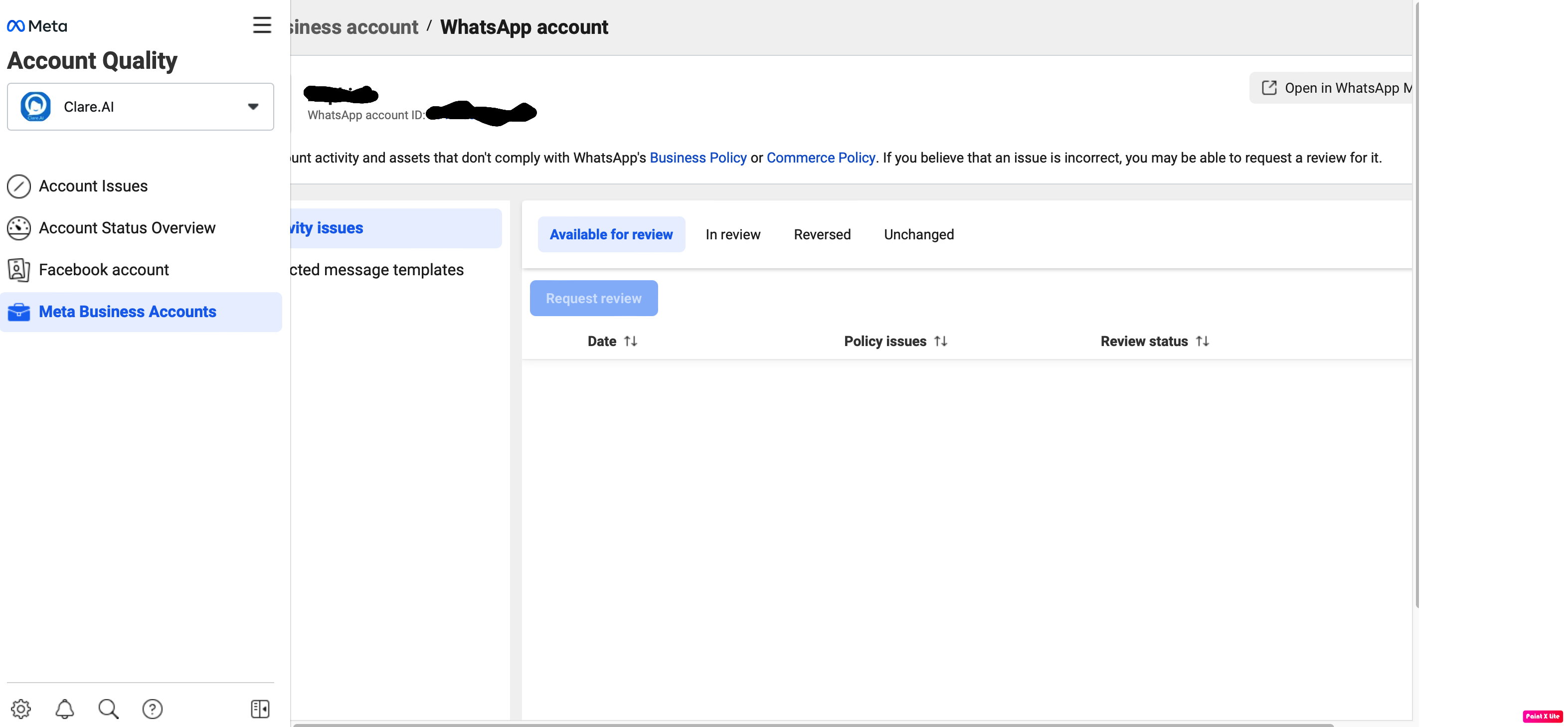Sort by Date column arrows
This screenshot has width=1568, height=727.
click(x=631, y=342)
